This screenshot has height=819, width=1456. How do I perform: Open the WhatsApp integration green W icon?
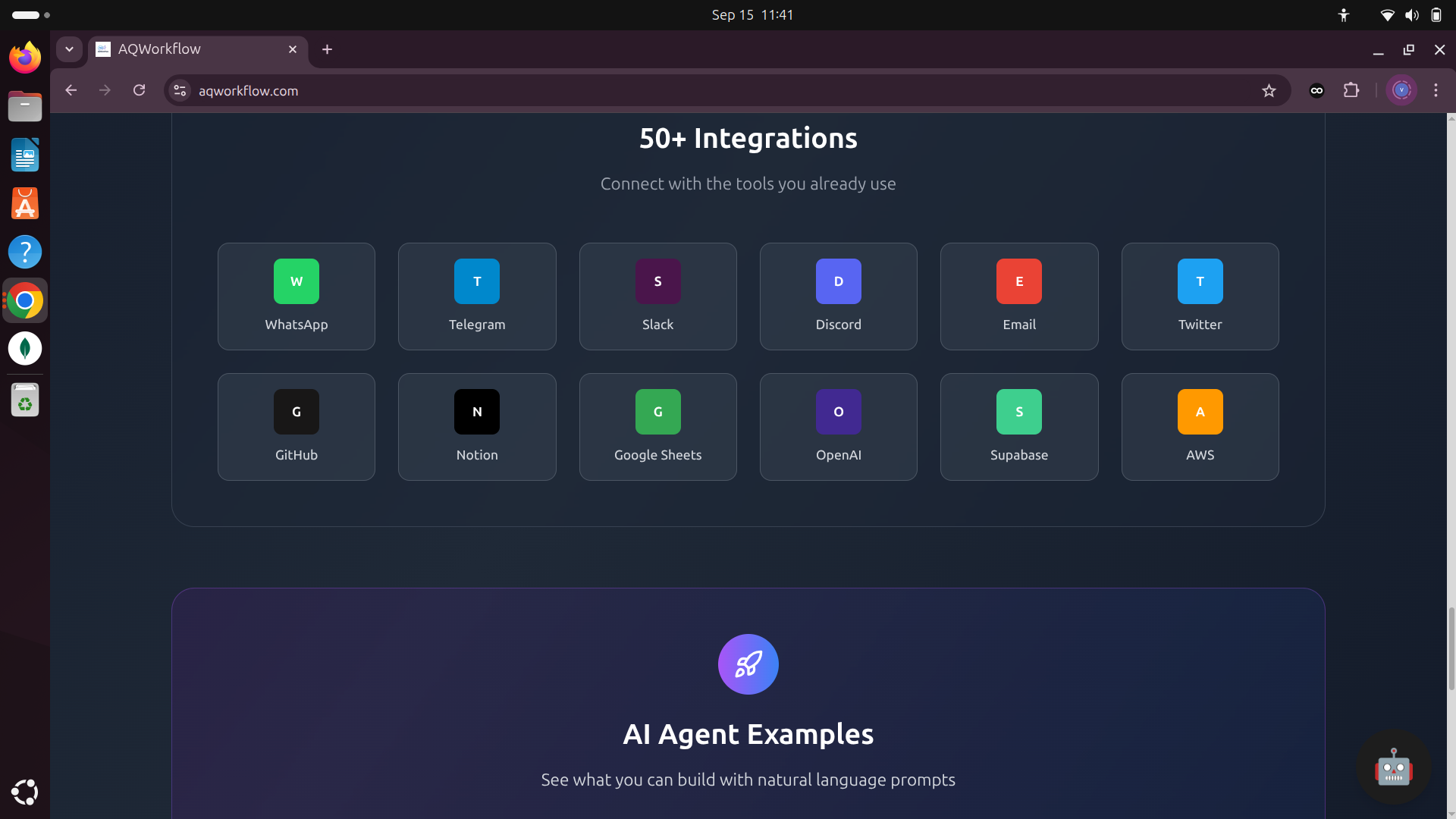[297, 281]
